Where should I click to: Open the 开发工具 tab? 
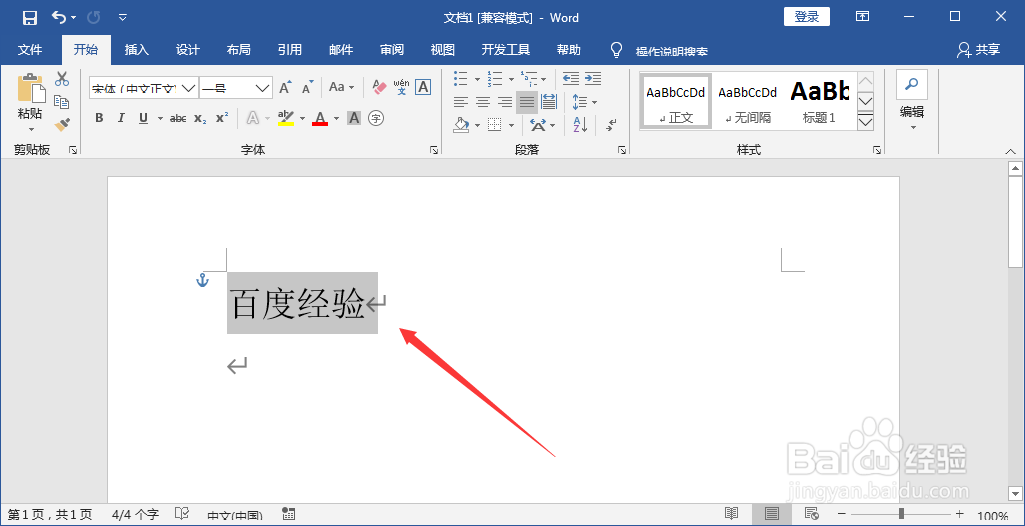click(505, 50)
